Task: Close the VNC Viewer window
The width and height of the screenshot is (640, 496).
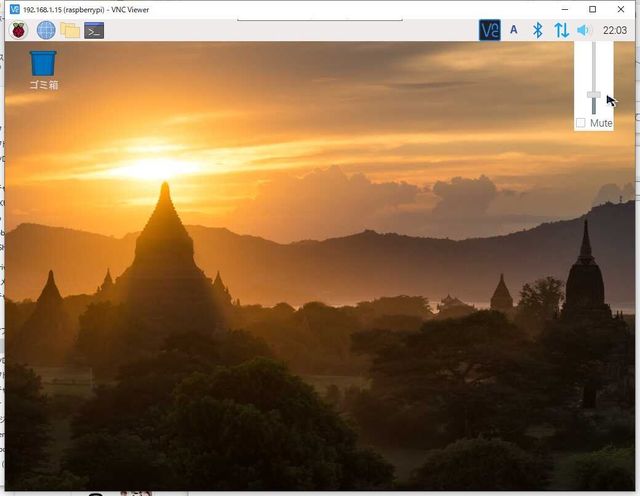Action: [621, 9]
